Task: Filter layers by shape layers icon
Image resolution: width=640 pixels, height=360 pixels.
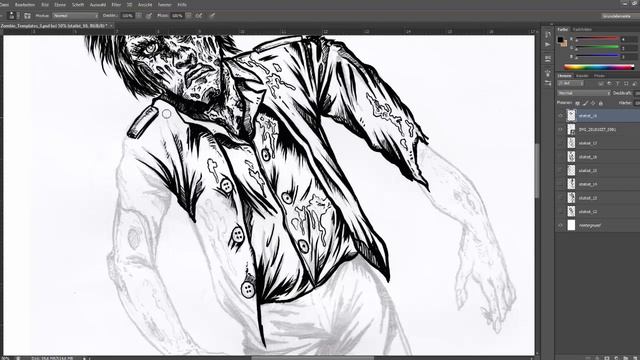Action: 626,84
